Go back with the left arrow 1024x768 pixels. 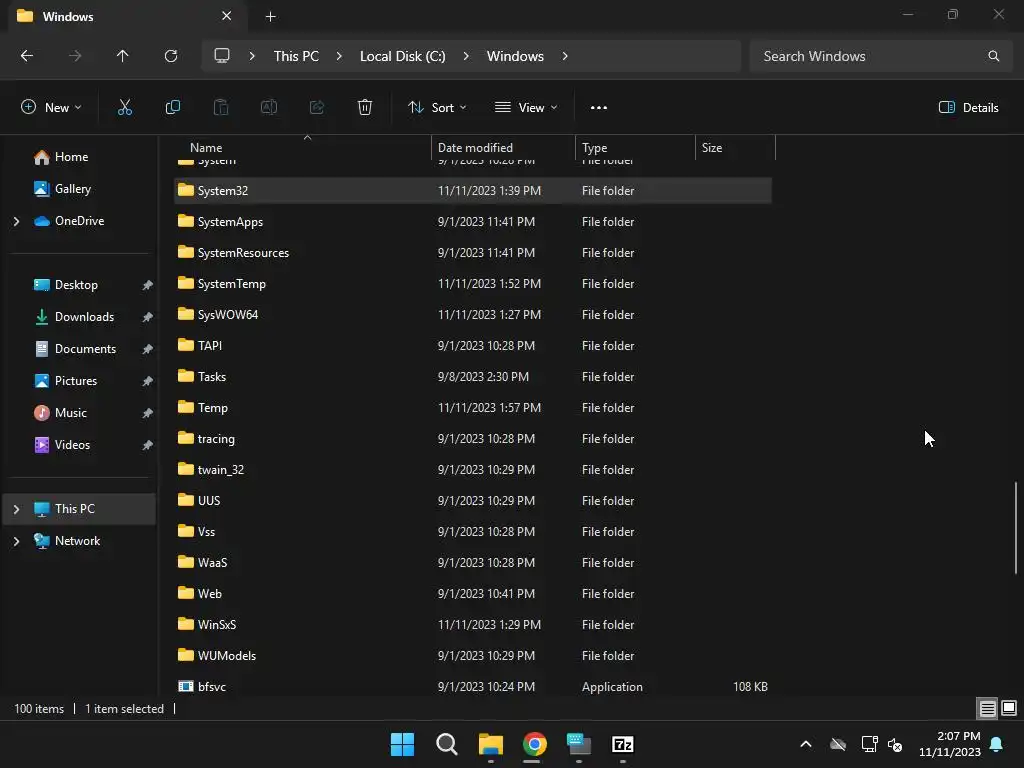[27, 56]
